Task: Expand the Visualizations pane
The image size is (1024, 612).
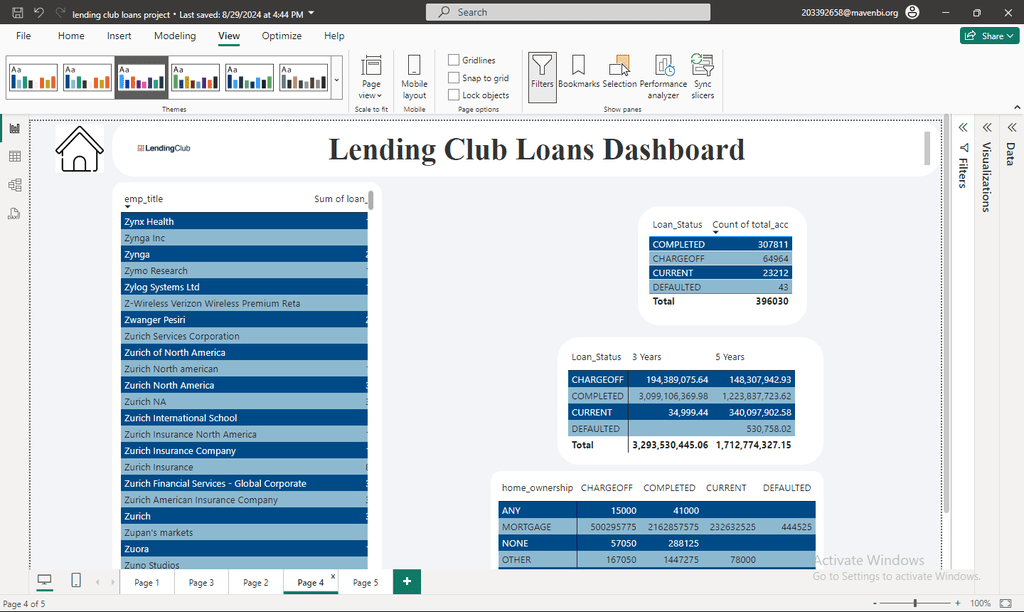Action: 987,127
